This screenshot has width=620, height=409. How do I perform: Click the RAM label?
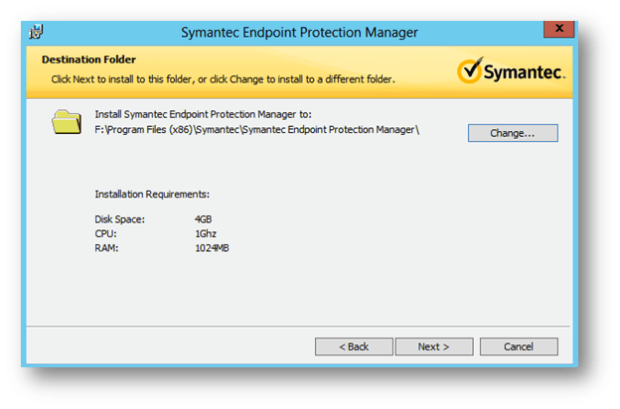point(105,246)
